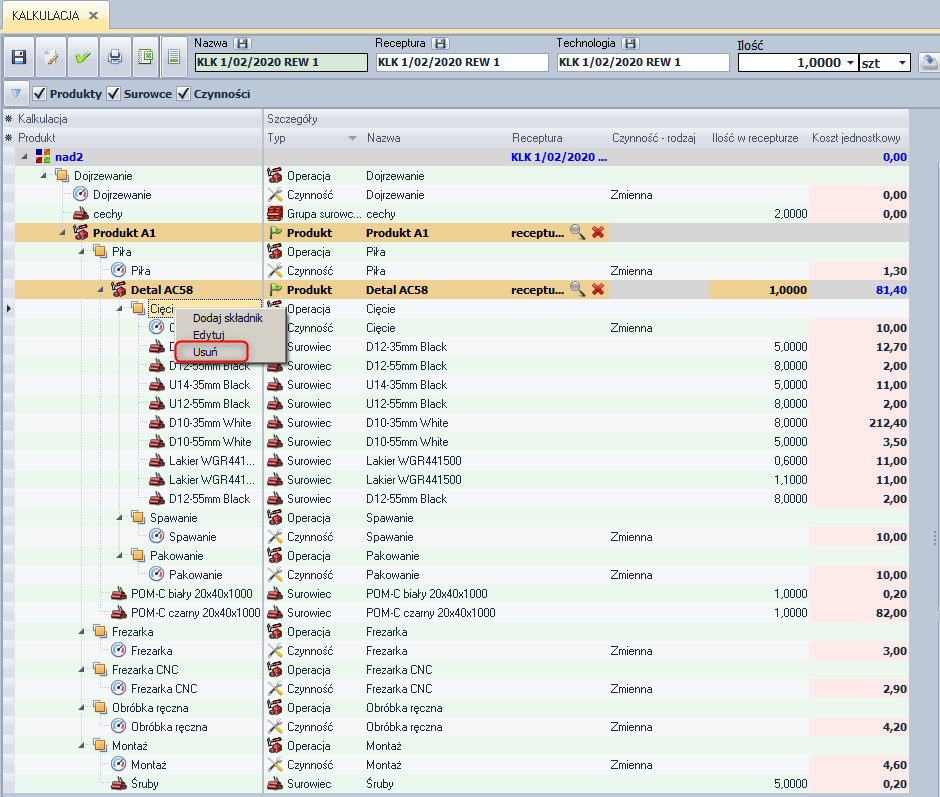Open the Ilość quantity dropdown arrow

pyautogui.click(x=850, y=62)
